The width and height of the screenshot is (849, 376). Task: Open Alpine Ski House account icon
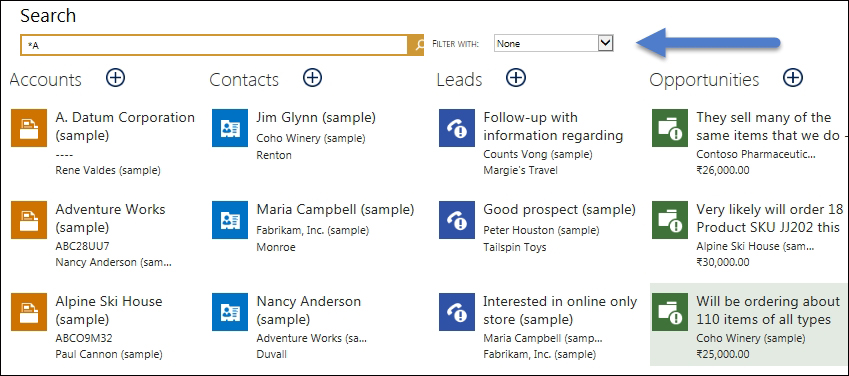coord(29,312)
